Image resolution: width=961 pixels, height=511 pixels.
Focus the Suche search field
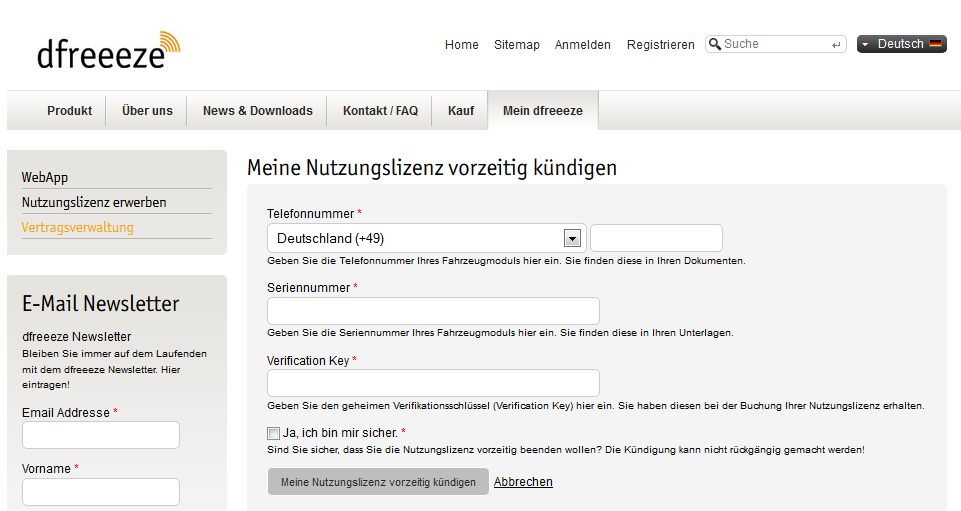coord(776,44)
